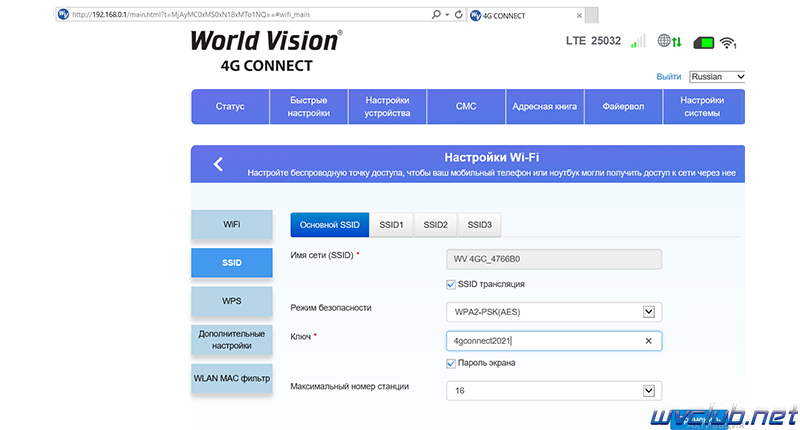Click the back arrow in Wi-Fi settings header
This screenshot has width=800, height=430.
[x=218, y=164]
